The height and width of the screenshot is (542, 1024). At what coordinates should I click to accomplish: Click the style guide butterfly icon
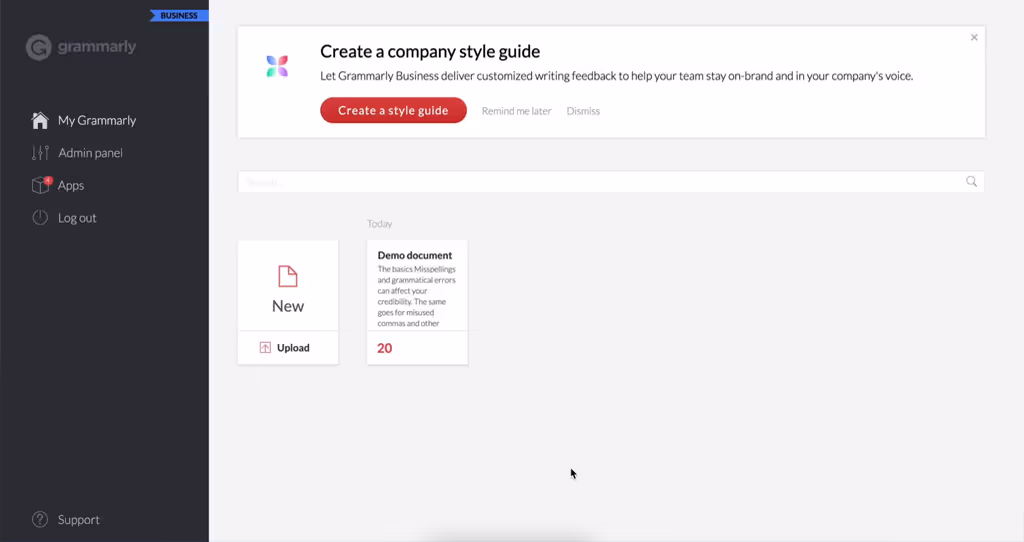(x=277, y=66)
